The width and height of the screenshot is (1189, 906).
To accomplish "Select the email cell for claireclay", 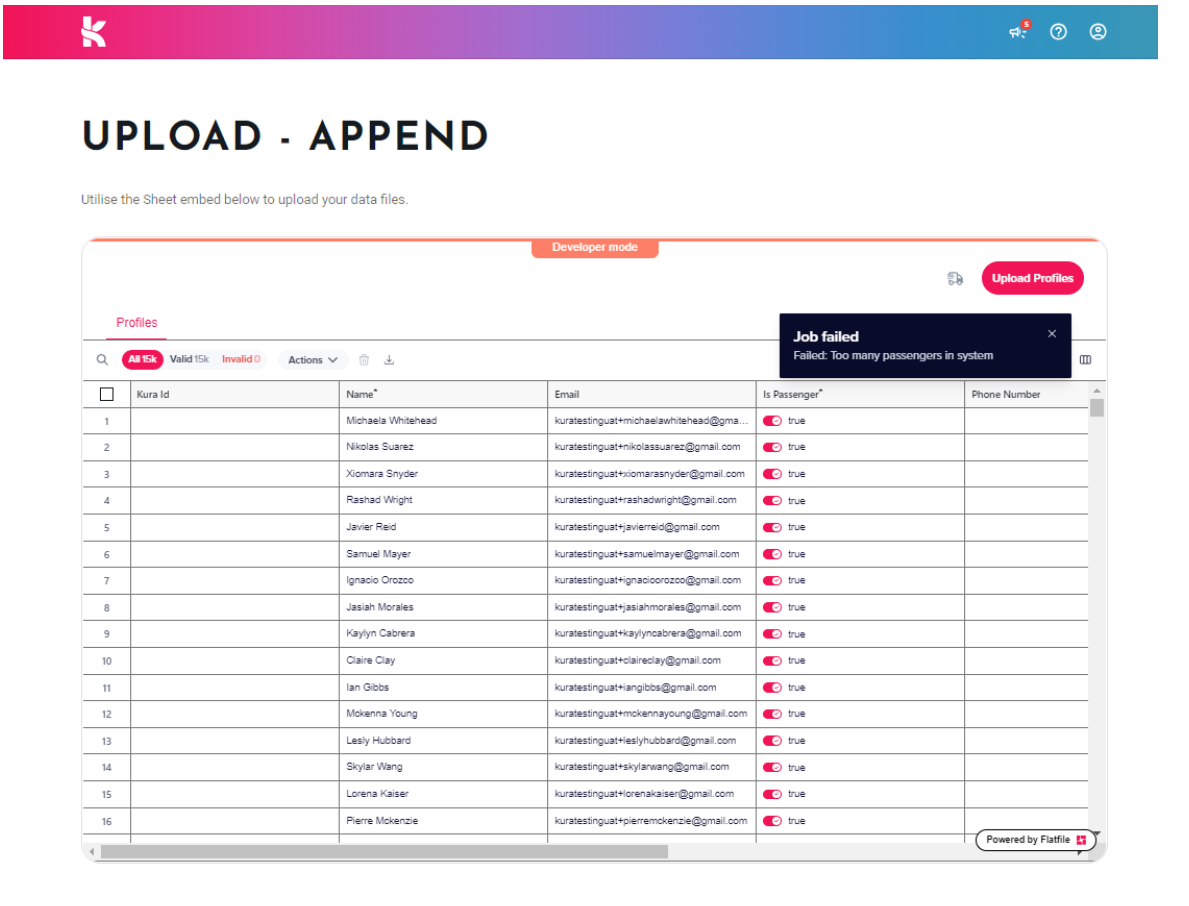I will (651, 660).
